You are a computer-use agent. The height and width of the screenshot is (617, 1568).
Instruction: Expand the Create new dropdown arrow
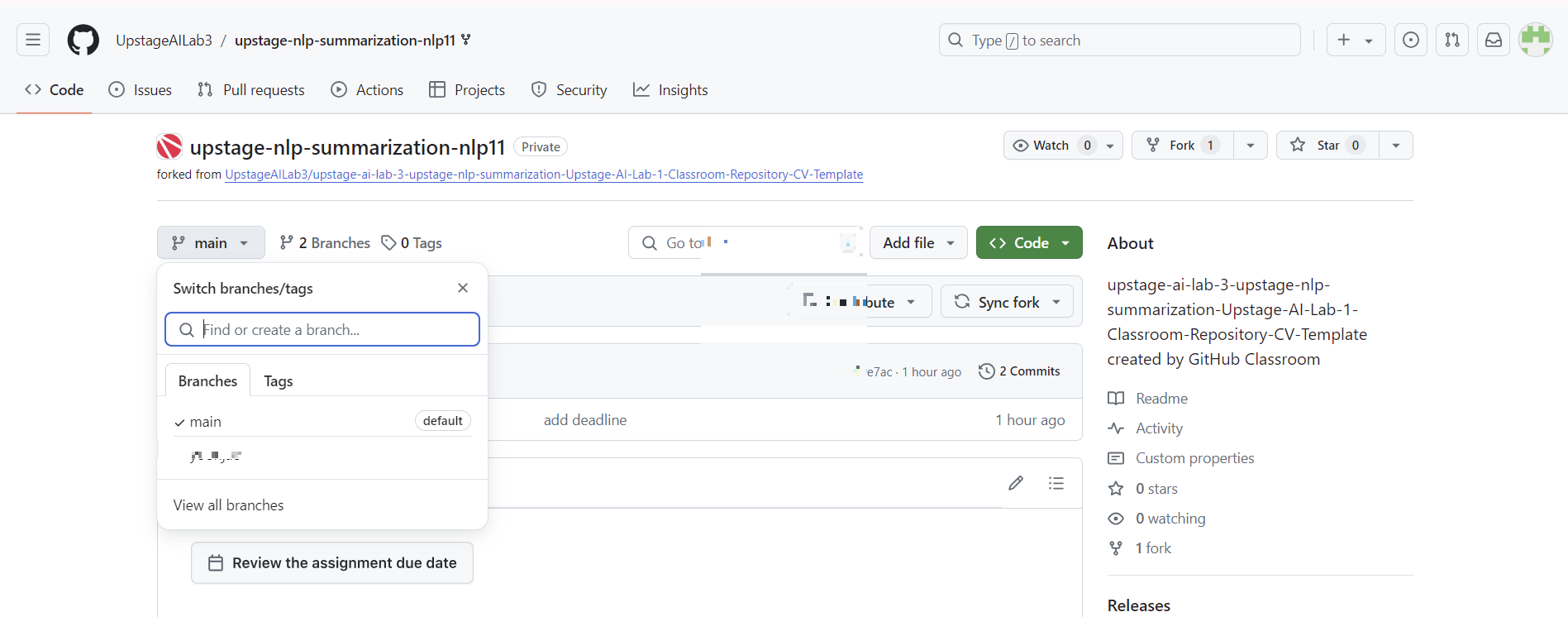(1370, 41)
